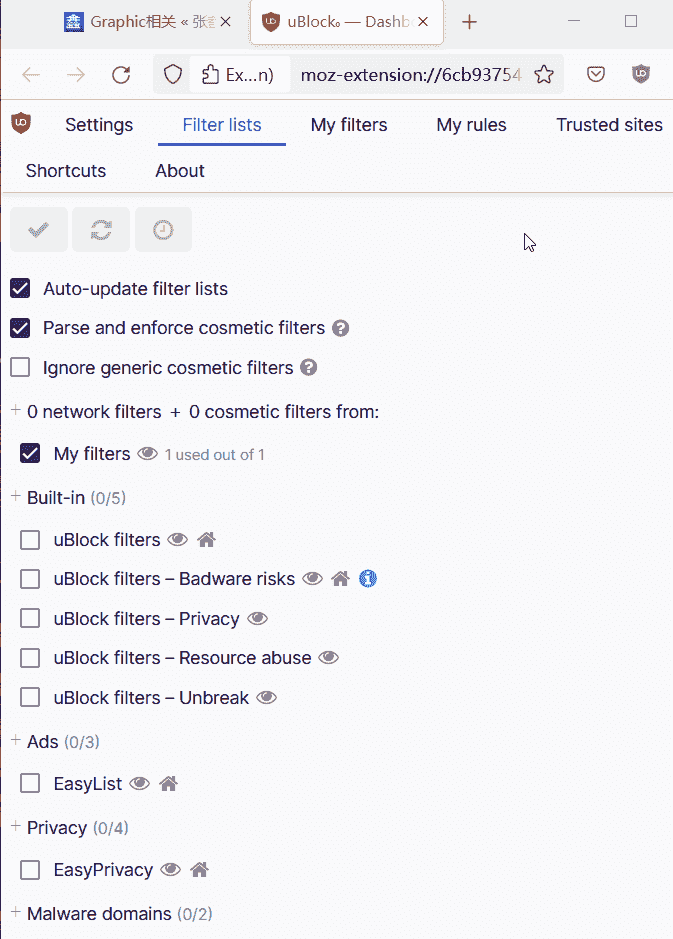This screenshot has width=673, height=939.
Task: Click the Purge all caches clock icon
Action: [x=163, y=229]
